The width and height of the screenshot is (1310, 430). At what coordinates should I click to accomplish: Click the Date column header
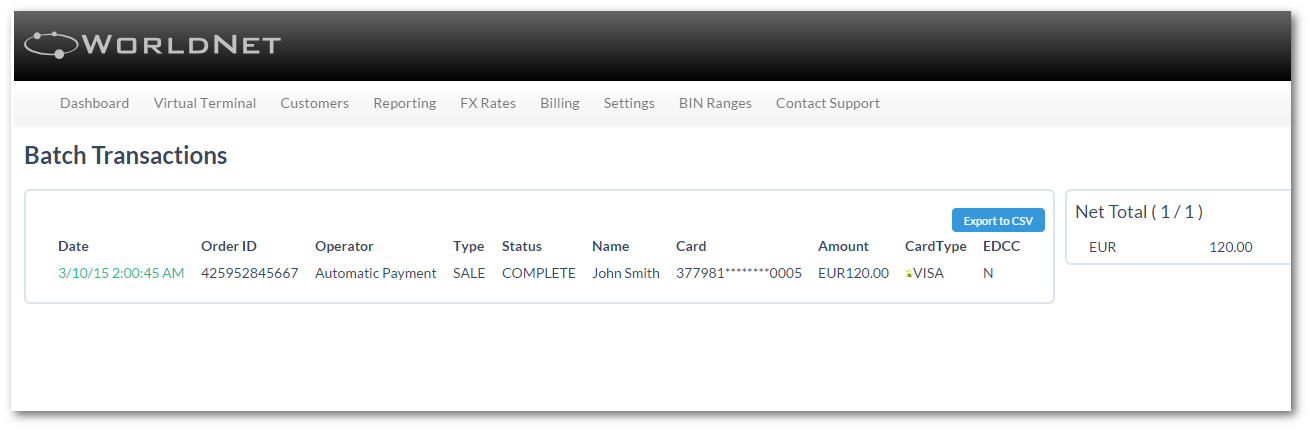coord(73,246)
